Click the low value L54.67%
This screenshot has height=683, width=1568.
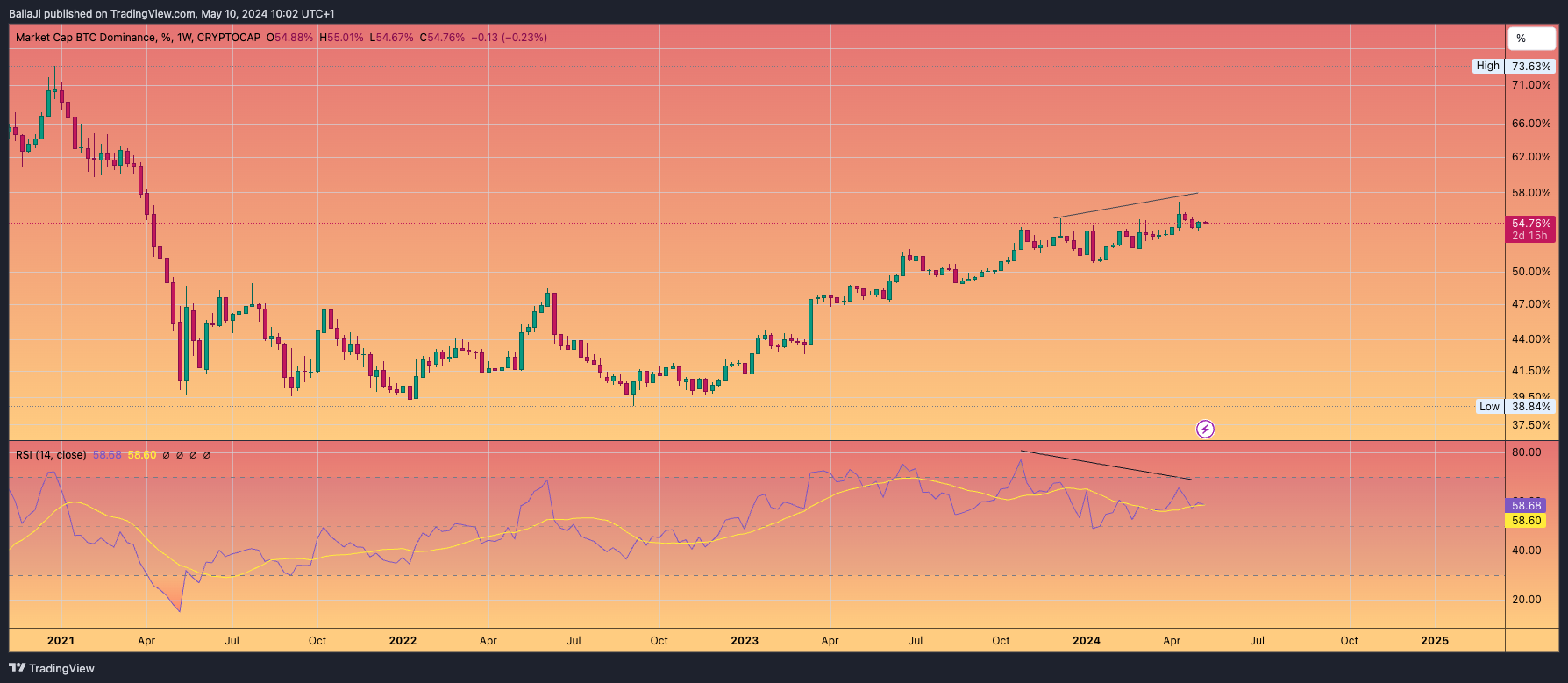pos(391,38)
